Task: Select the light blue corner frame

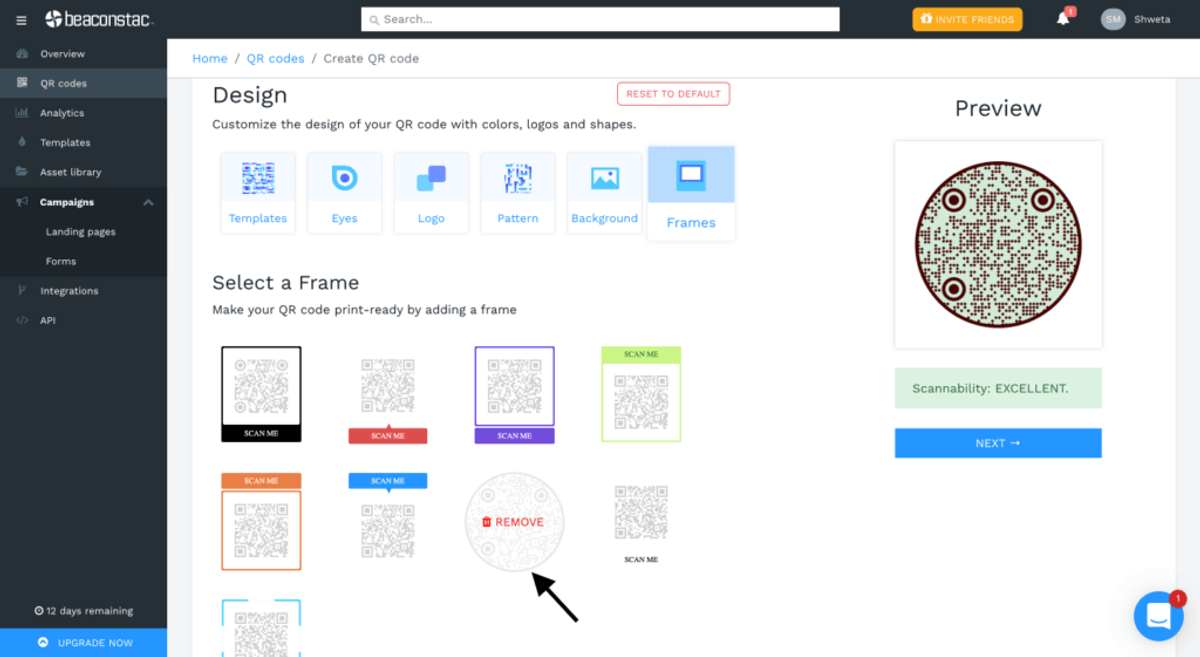Action: (x=261, y=628)
